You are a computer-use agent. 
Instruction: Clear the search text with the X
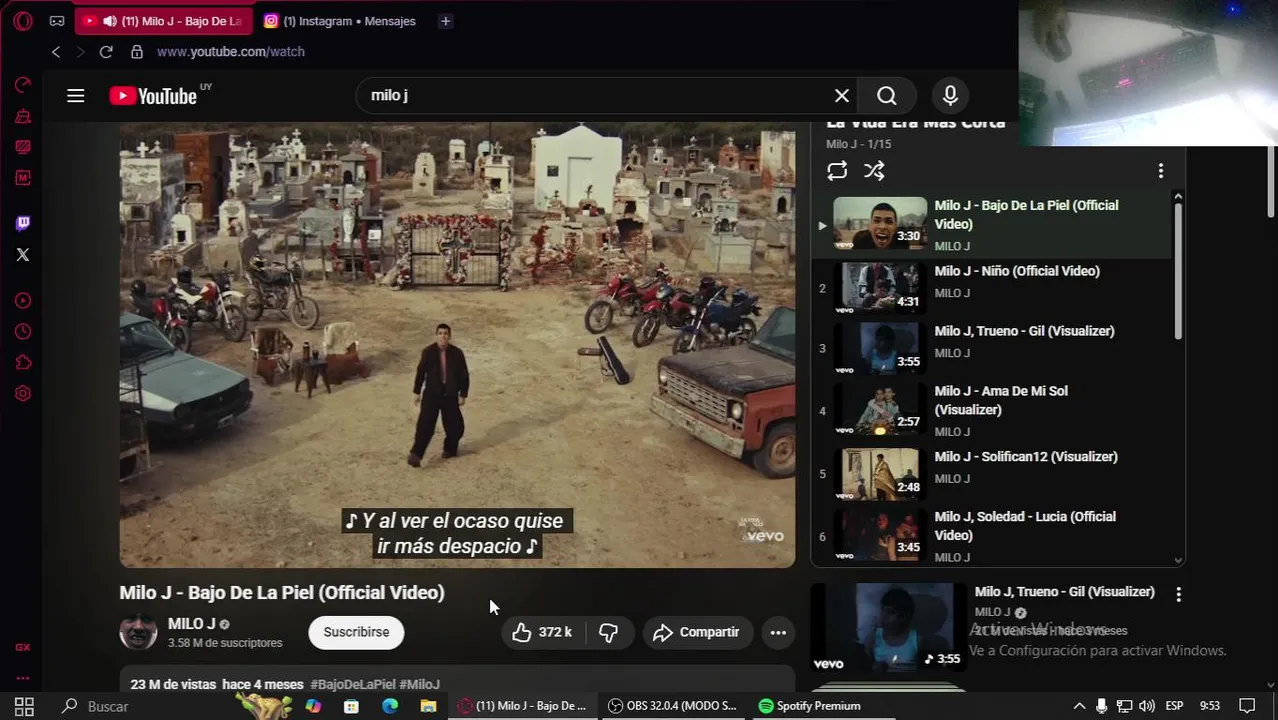click(x=842, y=96)
